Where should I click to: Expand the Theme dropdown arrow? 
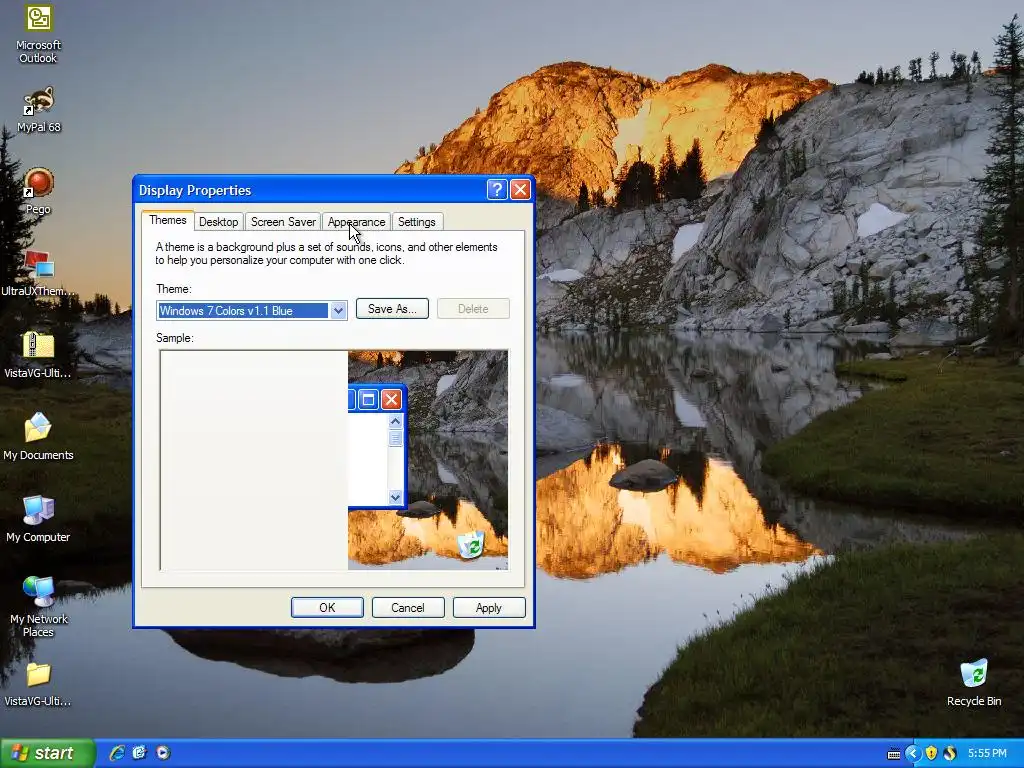click(x=338, y=311)
